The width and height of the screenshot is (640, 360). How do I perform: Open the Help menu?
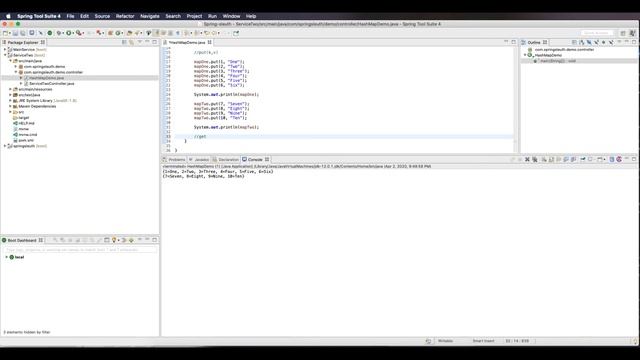[251, 16]
